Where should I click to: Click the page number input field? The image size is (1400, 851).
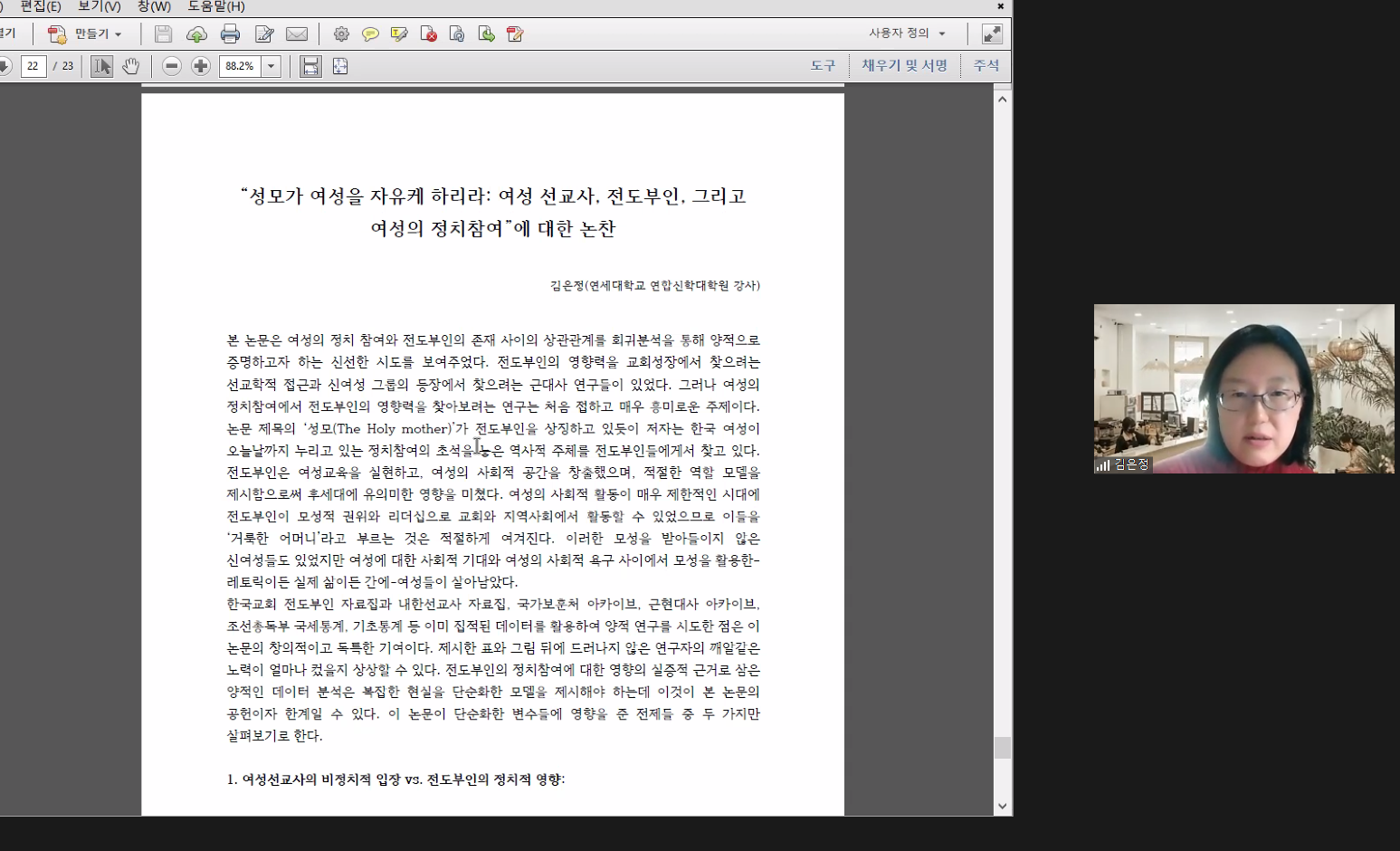tap(33, 66)
